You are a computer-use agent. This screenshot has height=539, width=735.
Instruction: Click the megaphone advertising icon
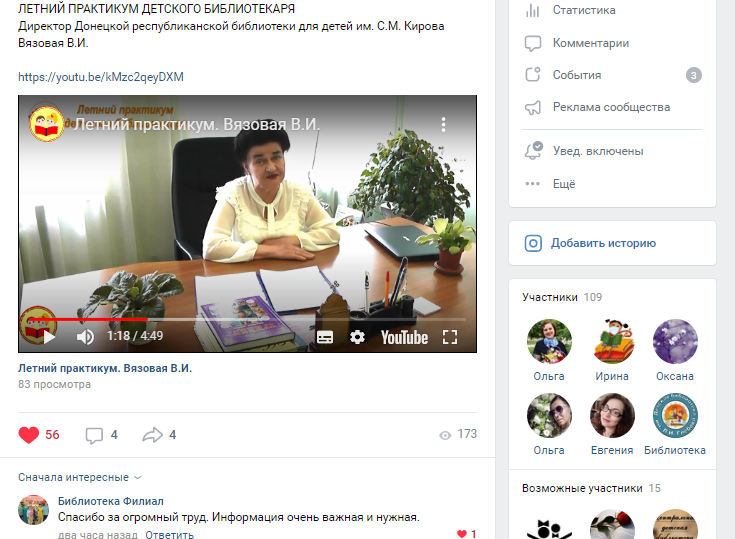[532, 107]
